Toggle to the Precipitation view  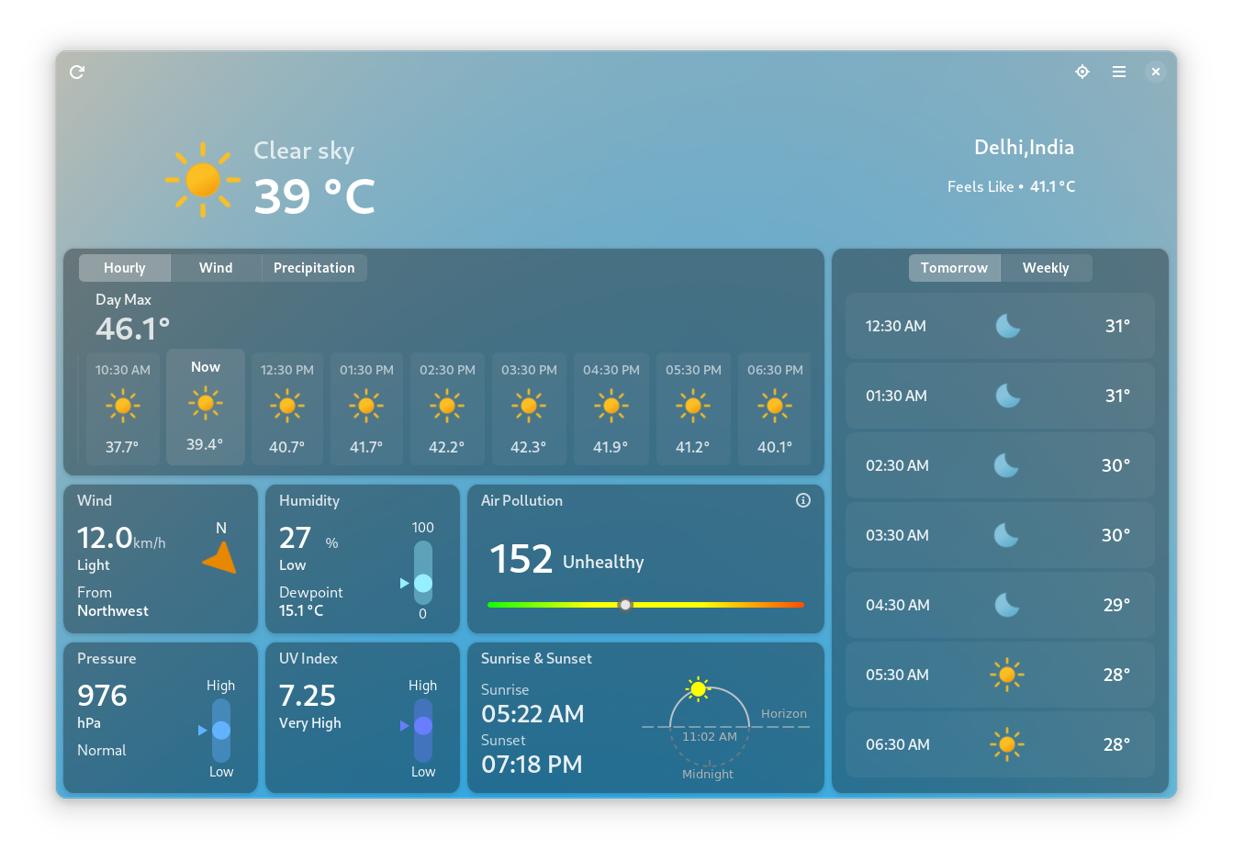coord(314,268)
